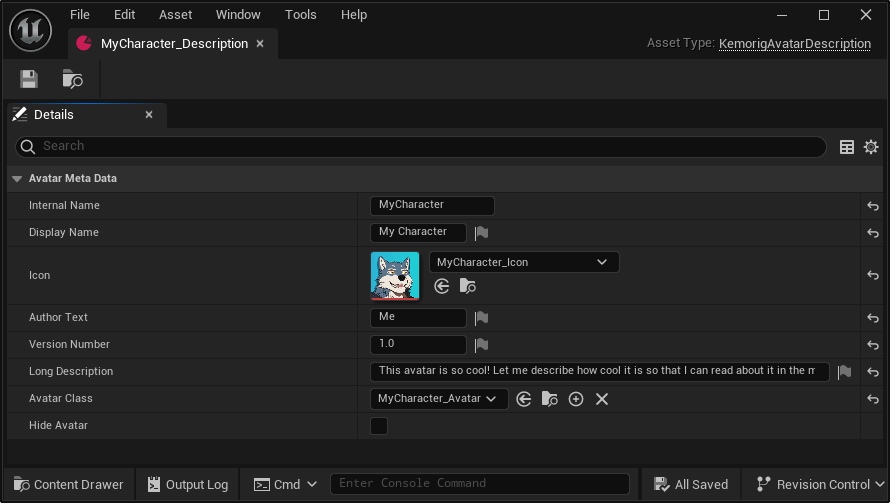Browse to MyCharacter_Icon in Content Browser

coord(467,286)
